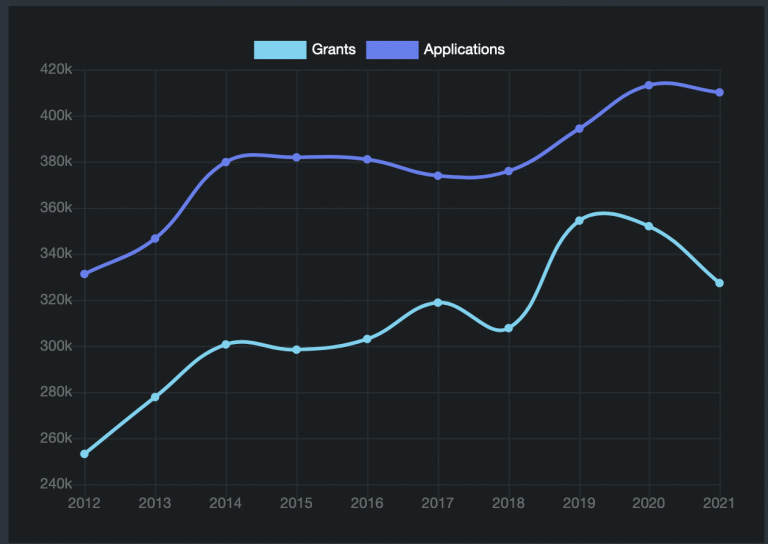
Task: Pick the Grants point at 2016
Action: click(367, 339)
